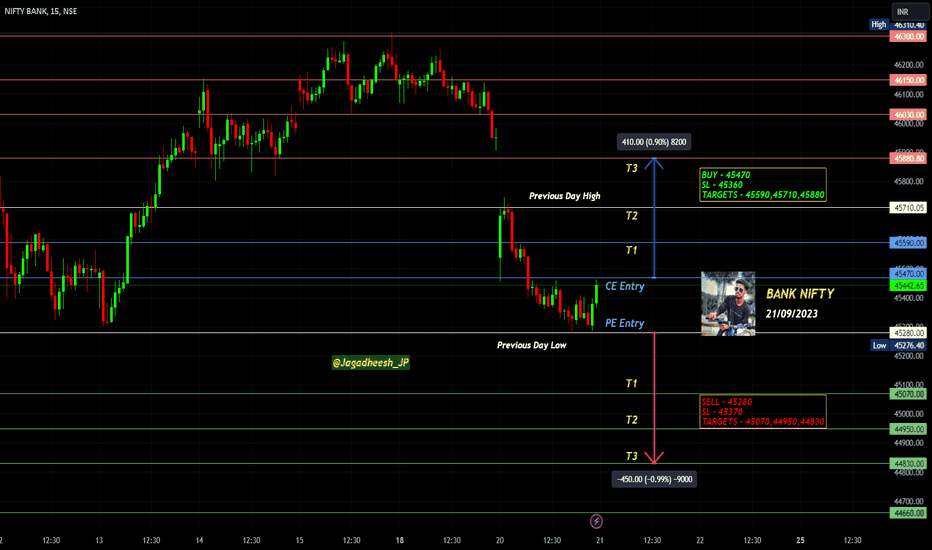932x550 pixels.
Task: Click date 21 on the time axis
Action: (600, 540)
